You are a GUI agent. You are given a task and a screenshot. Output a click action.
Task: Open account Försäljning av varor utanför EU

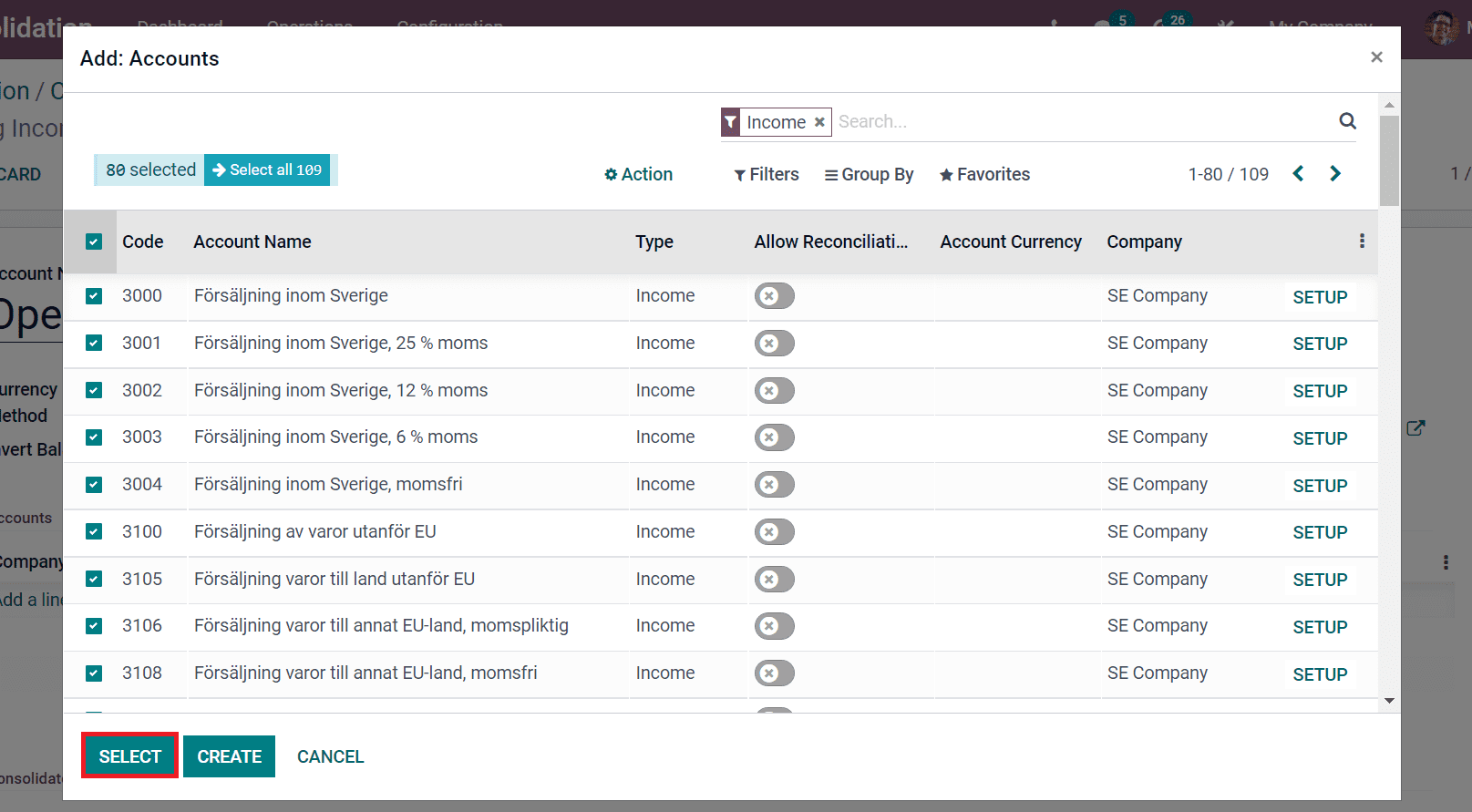click(315, 531)
